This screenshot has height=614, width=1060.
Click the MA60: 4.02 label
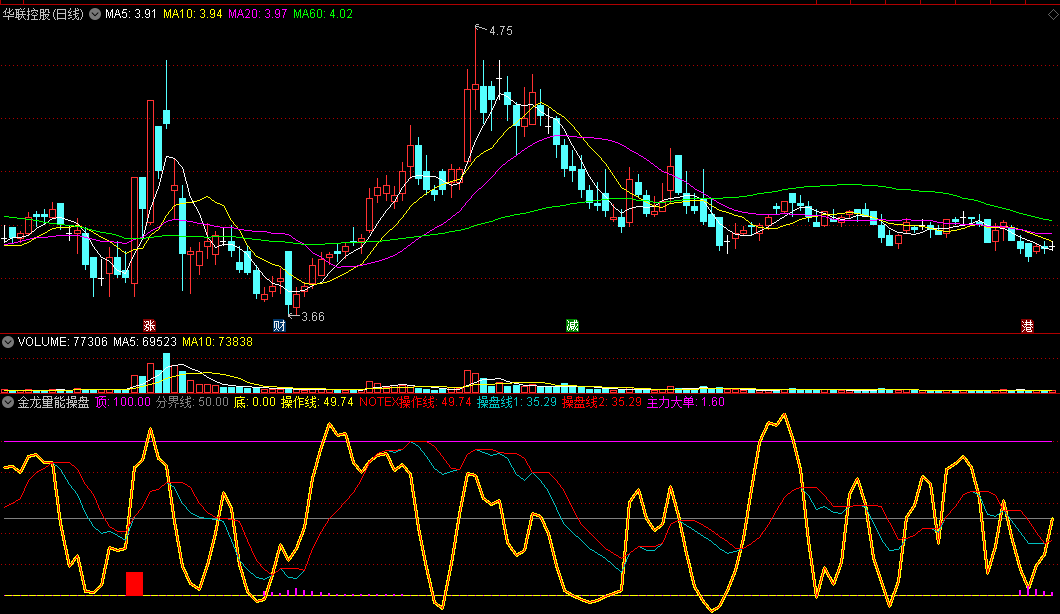click(323, 14)
